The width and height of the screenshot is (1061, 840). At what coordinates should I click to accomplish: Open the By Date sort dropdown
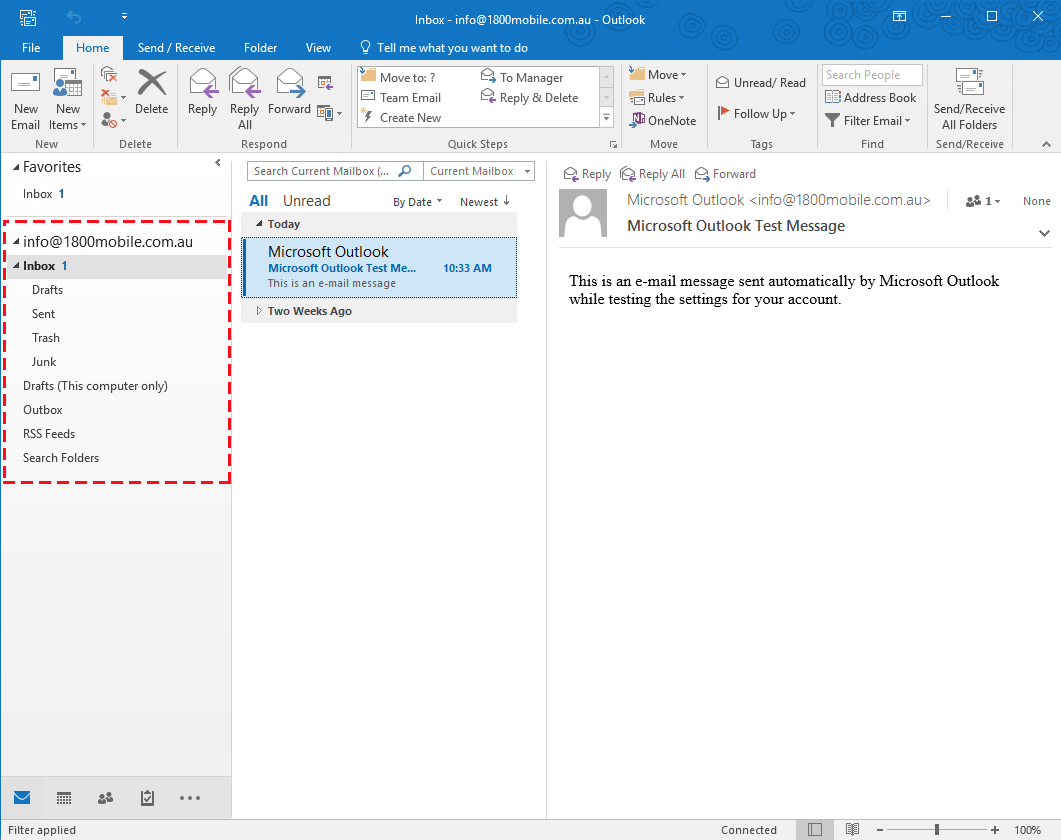[x=417, y=202]
